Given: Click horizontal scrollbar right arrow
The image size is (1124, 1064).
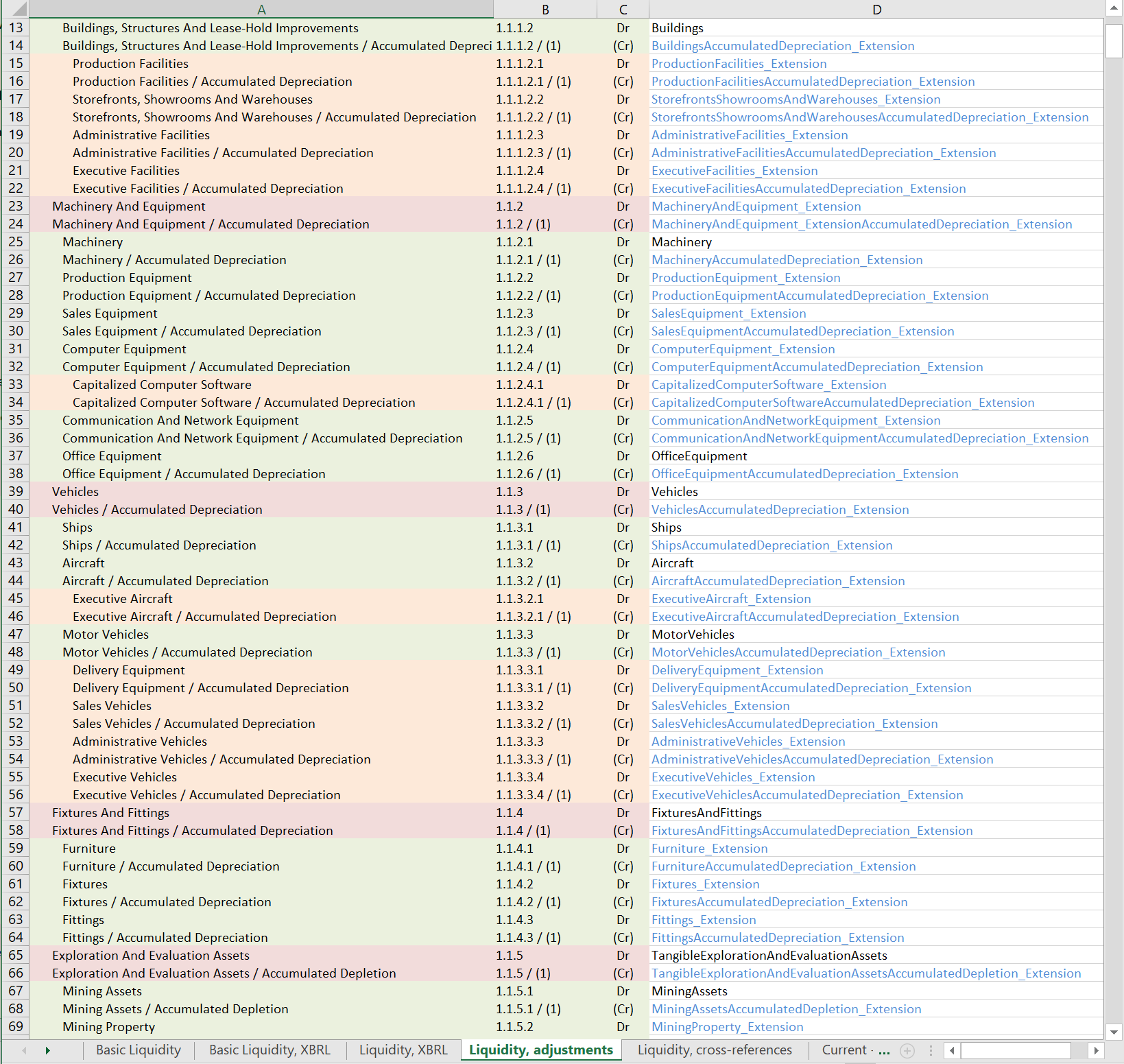Looking at the screenshot, I should pyautogui.click(x=1096, y=1050).
